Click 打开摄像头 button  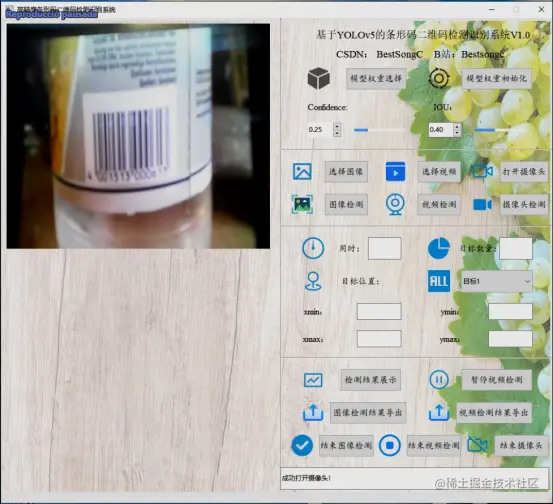(x=524, y=172)
